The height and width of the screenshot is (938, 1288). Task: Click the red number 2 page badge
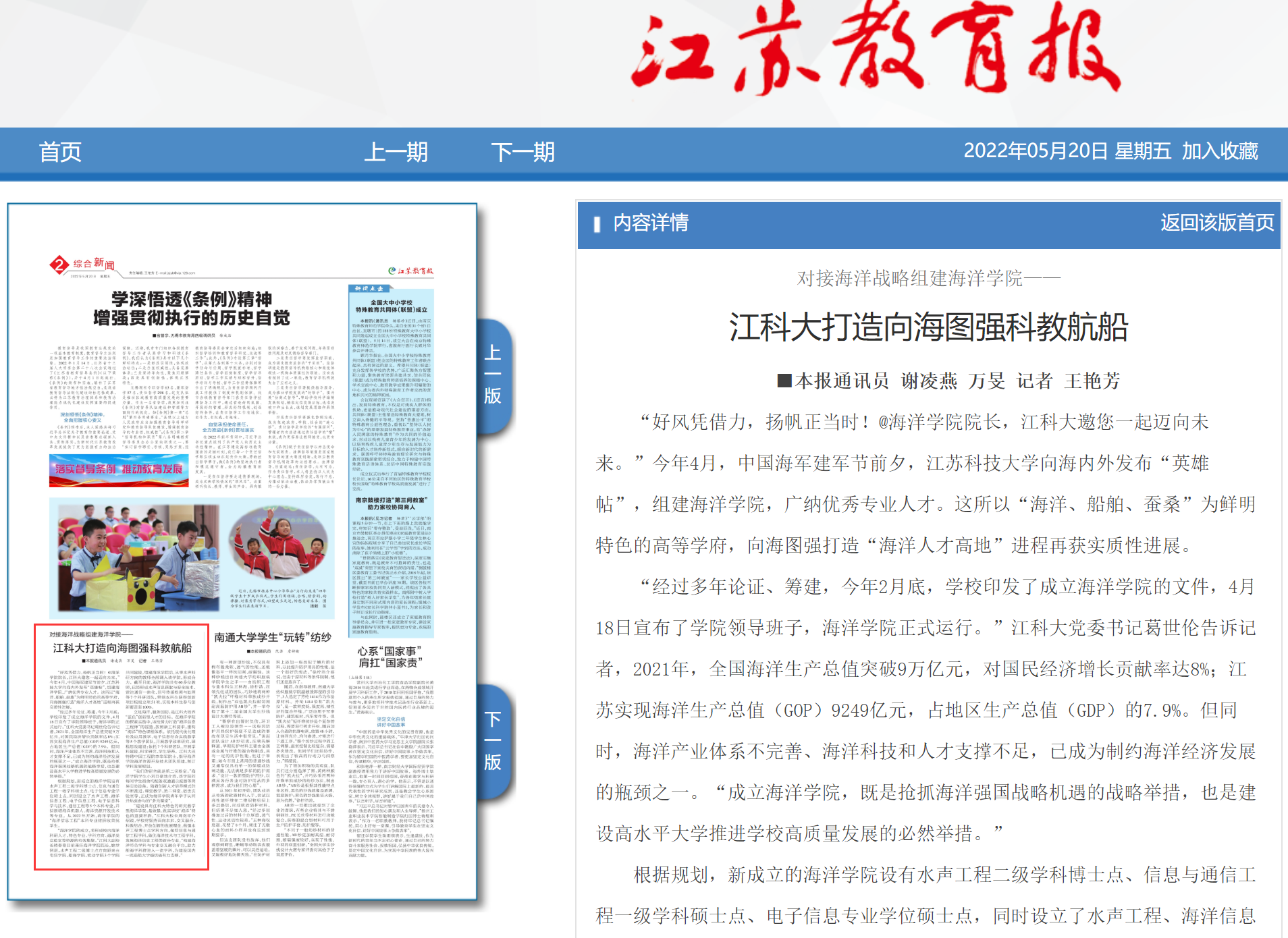coord(59,265)
